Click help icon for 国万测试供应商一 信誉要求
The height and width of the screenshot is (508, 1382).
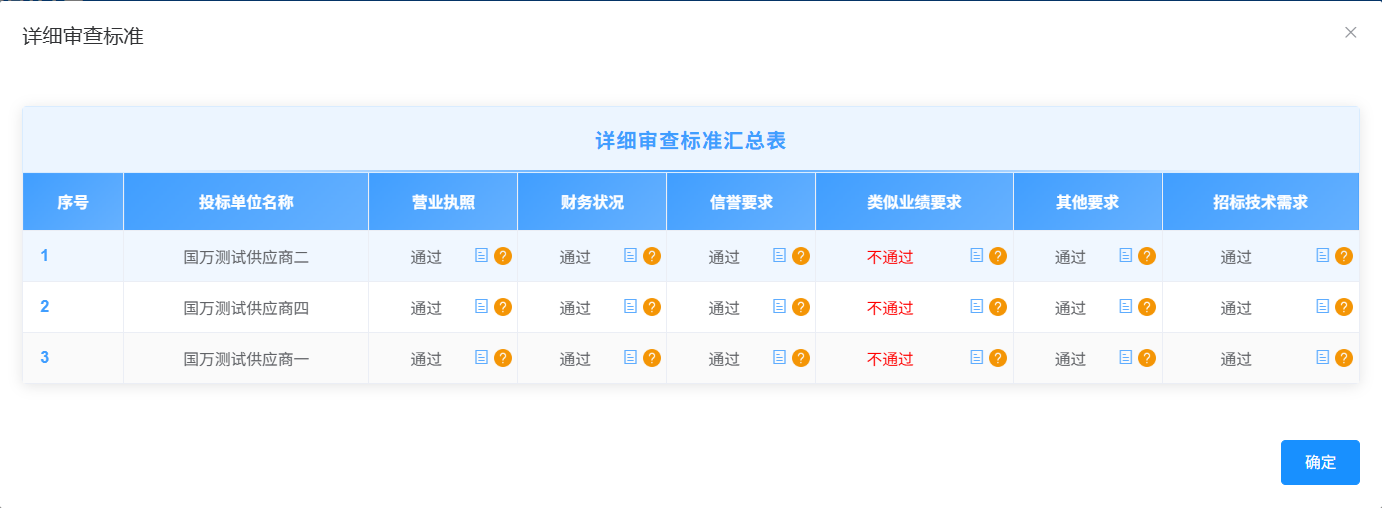801,358
